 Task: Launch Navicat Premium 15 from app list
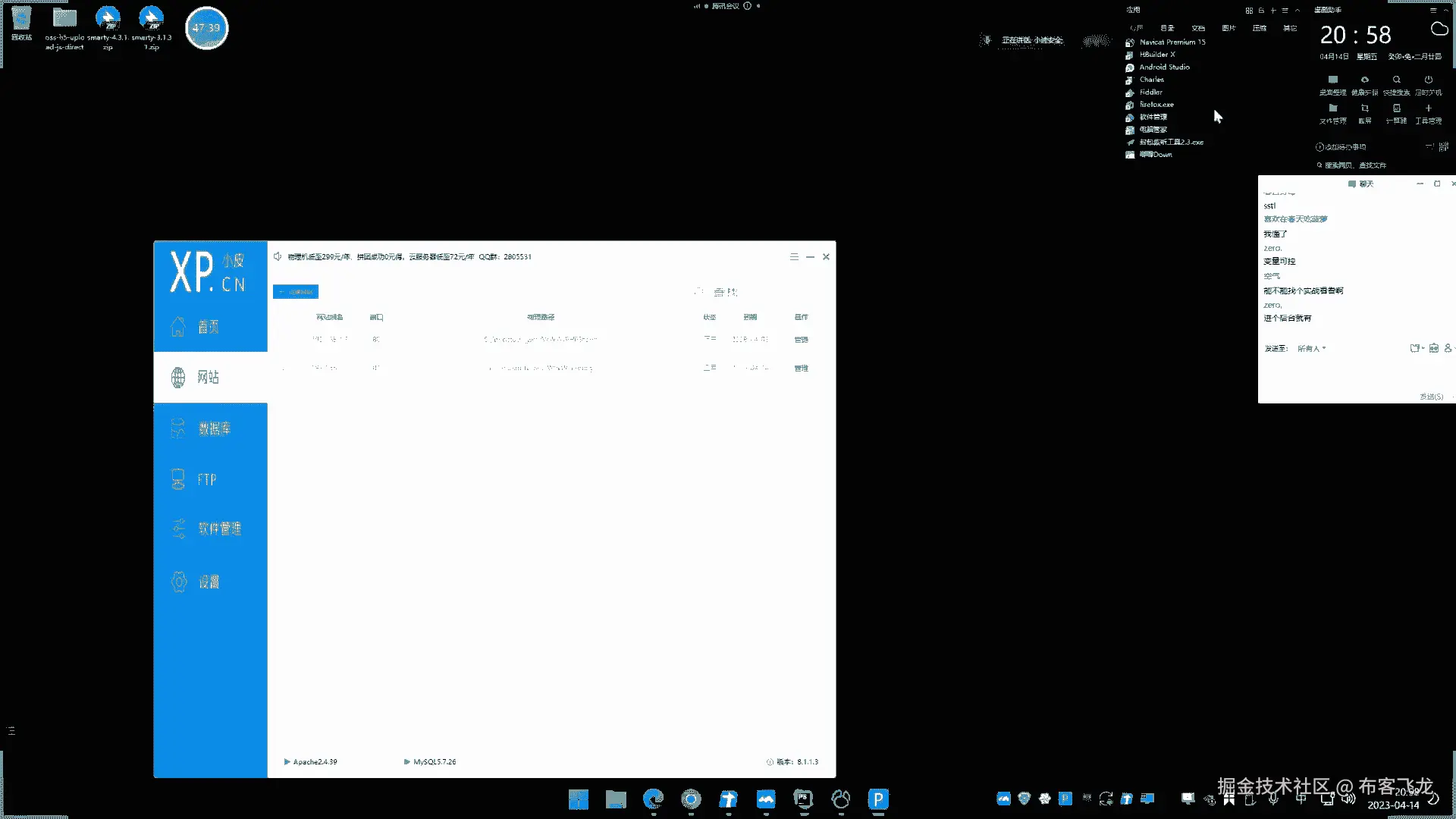click(x=1172, y=42)
